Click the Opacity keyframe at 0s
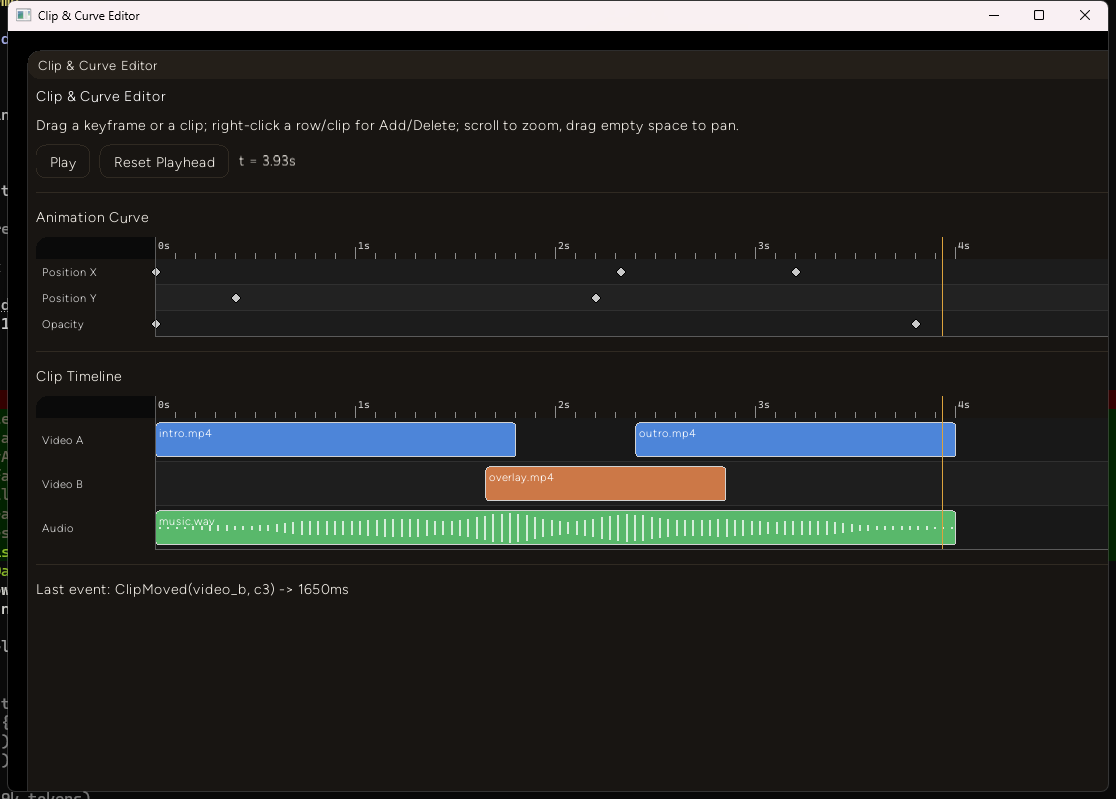1116x799 pixels. (x=156, y=324)
